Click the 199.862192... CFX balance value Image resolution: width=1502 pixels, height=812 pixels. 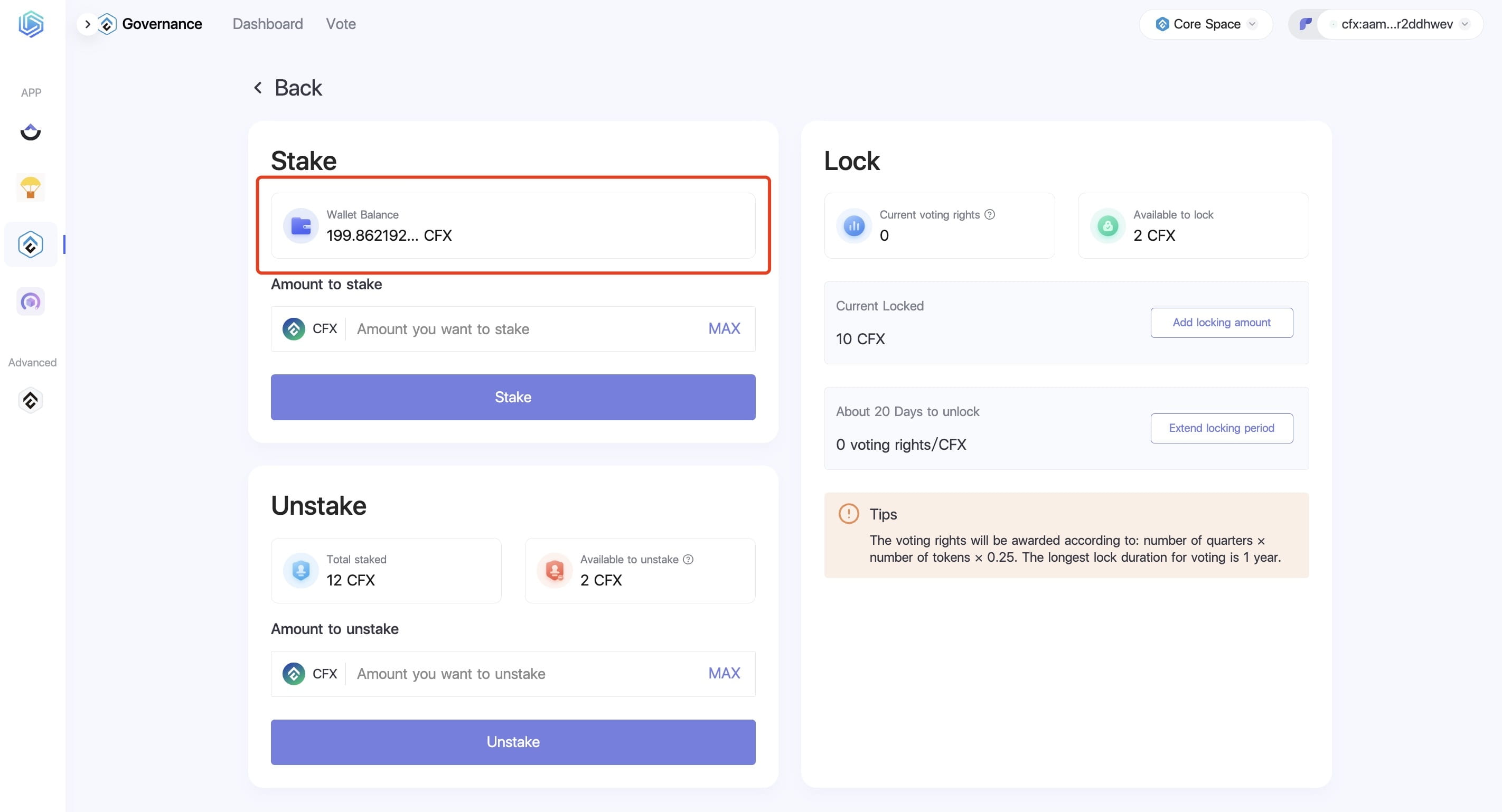point(389,235)
